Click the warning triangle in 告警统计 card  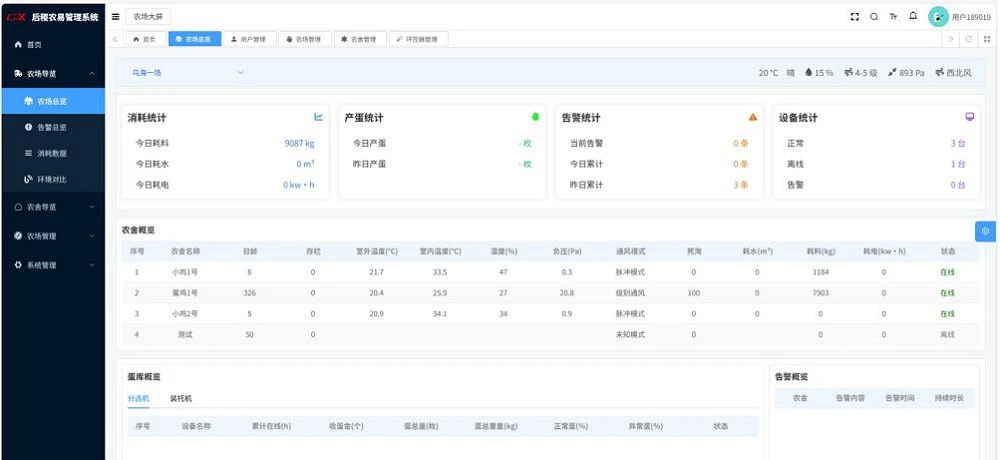pos(753,117)
